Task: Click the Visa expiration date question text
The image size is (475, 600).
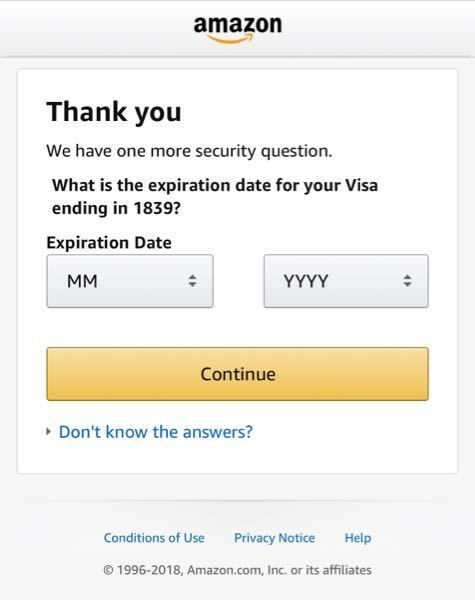Action: [x=215, y=197]
